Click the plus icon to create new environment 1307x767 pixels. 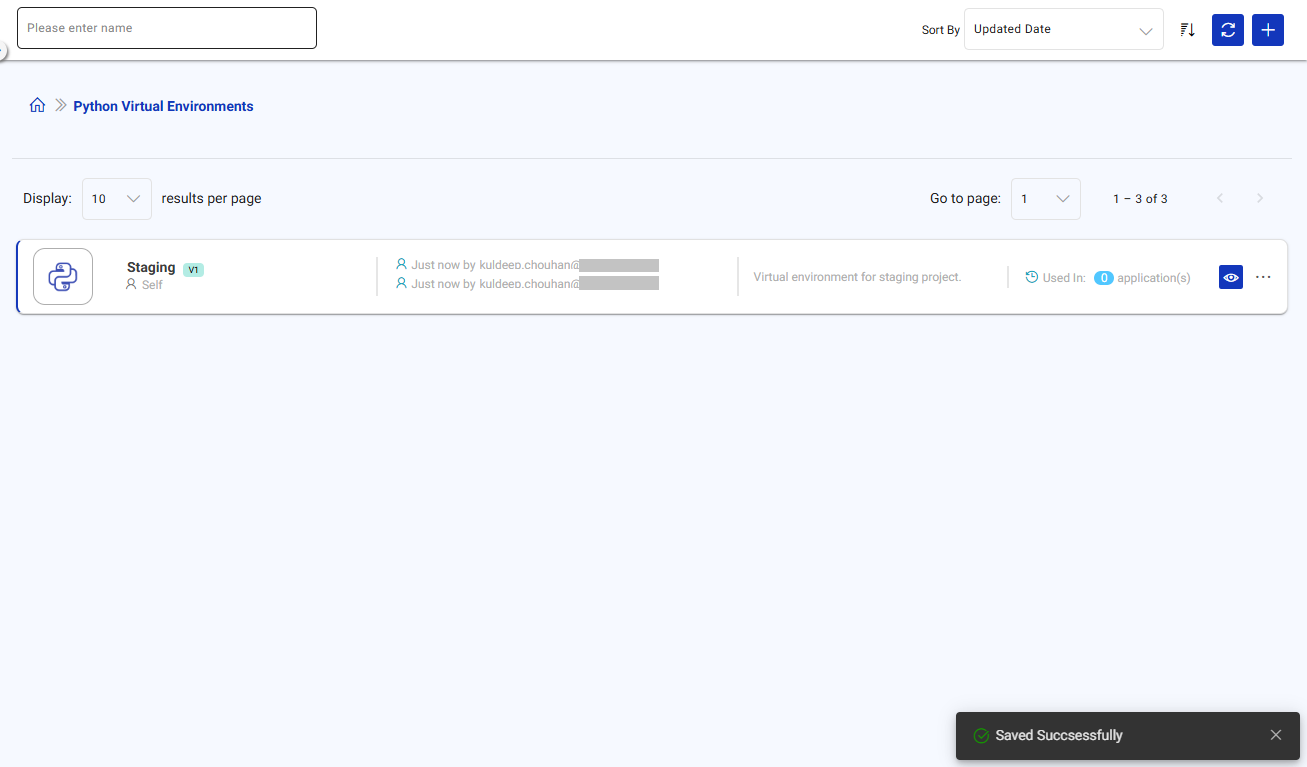coord(1267,29)
